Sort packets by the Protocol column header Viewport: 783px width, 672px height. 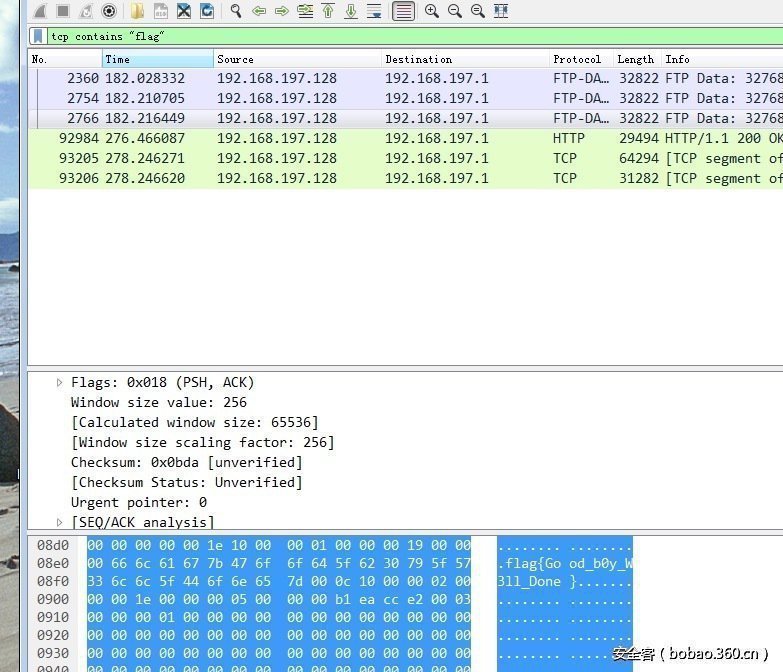(578, 59)
